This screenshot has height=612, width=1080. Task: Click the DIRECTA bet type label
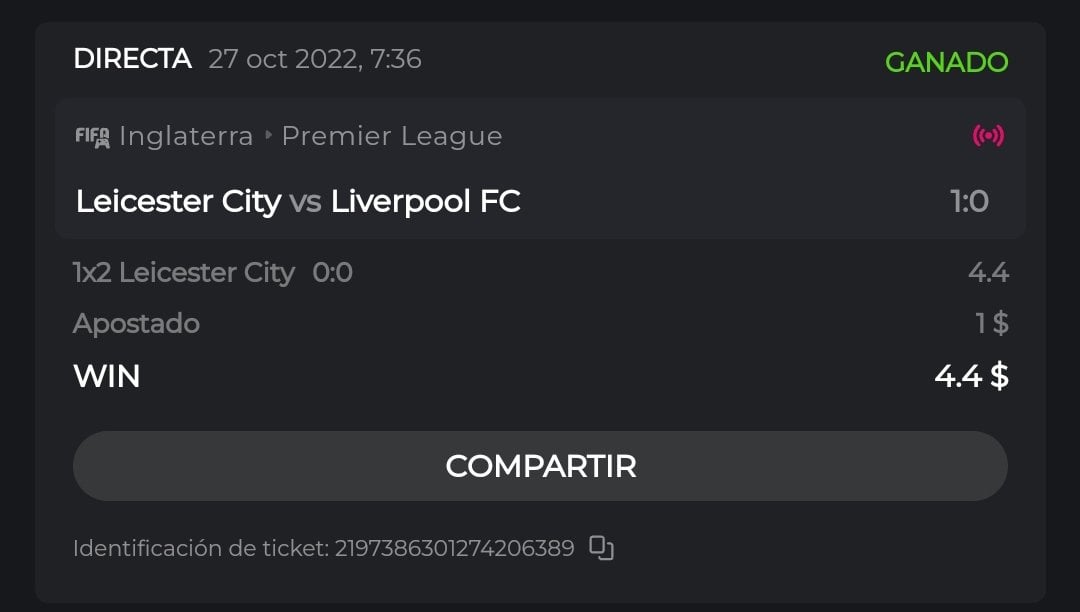pos(132,59)
